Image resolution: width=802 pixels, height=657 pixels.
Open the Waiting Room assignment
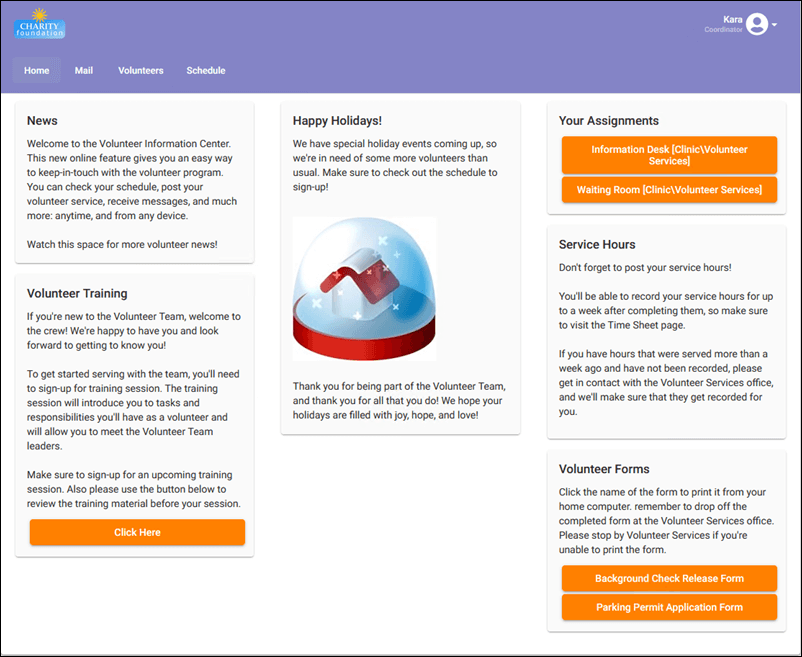668,189
